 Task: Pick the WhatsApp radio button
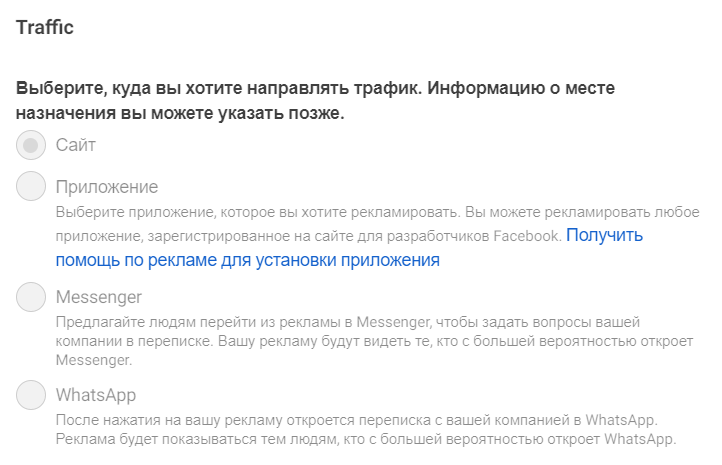click(31, 395)
